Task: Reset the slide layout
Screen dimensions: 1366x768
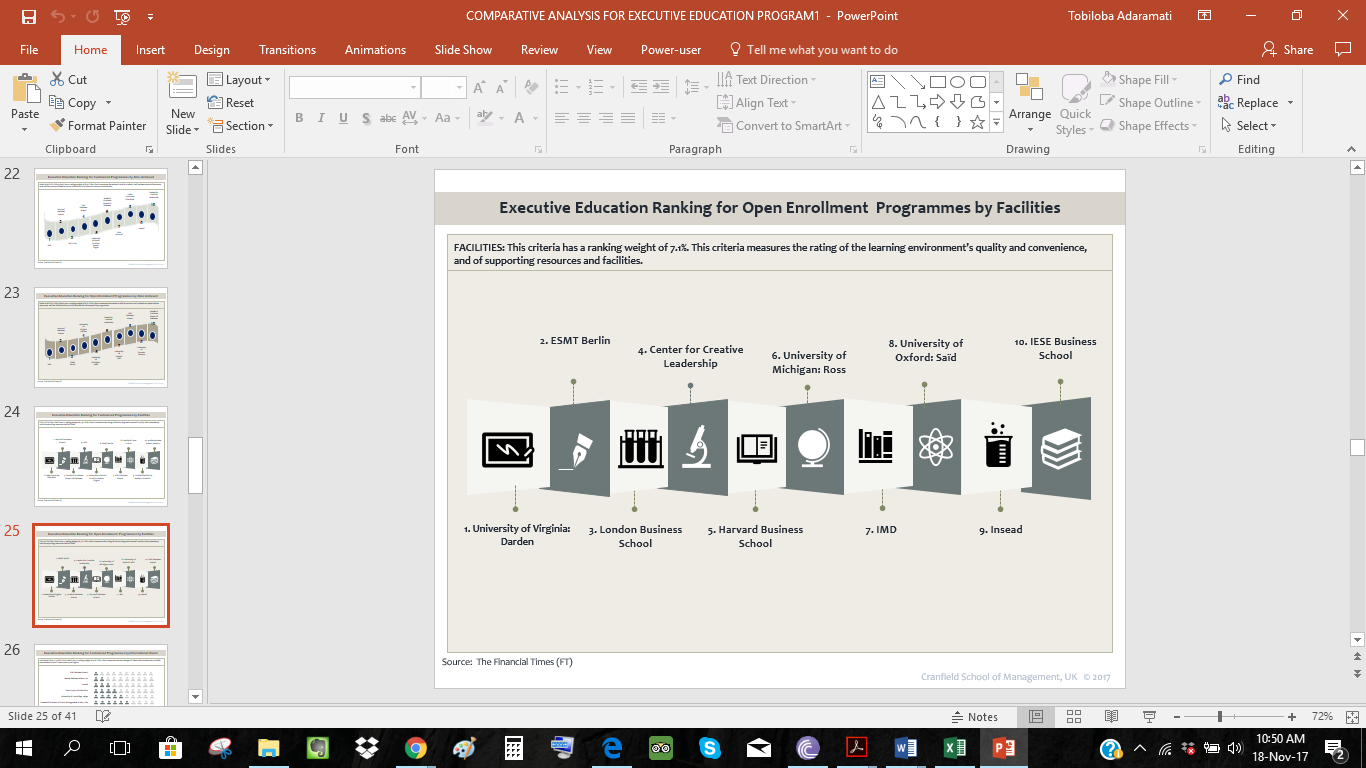Action: pyautogui.click(x=231, y=103)
